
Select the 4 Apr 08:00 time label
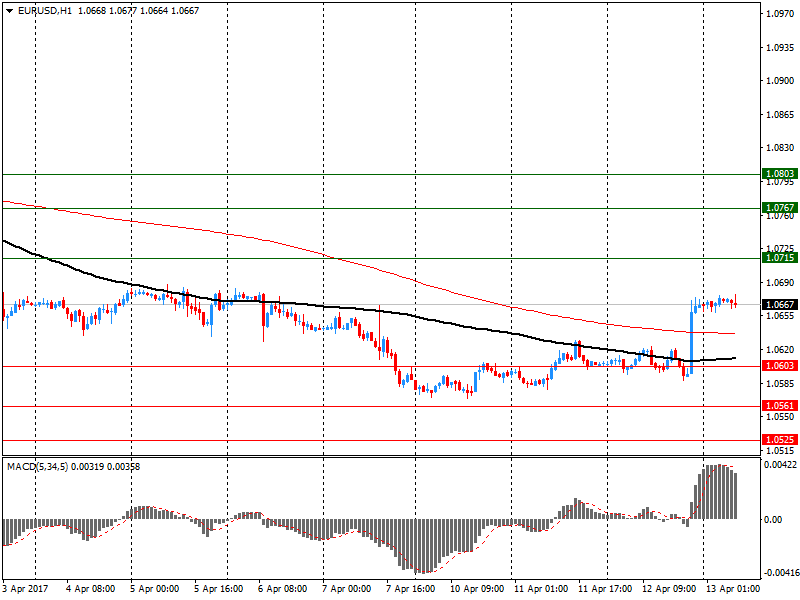pos(91,588)
